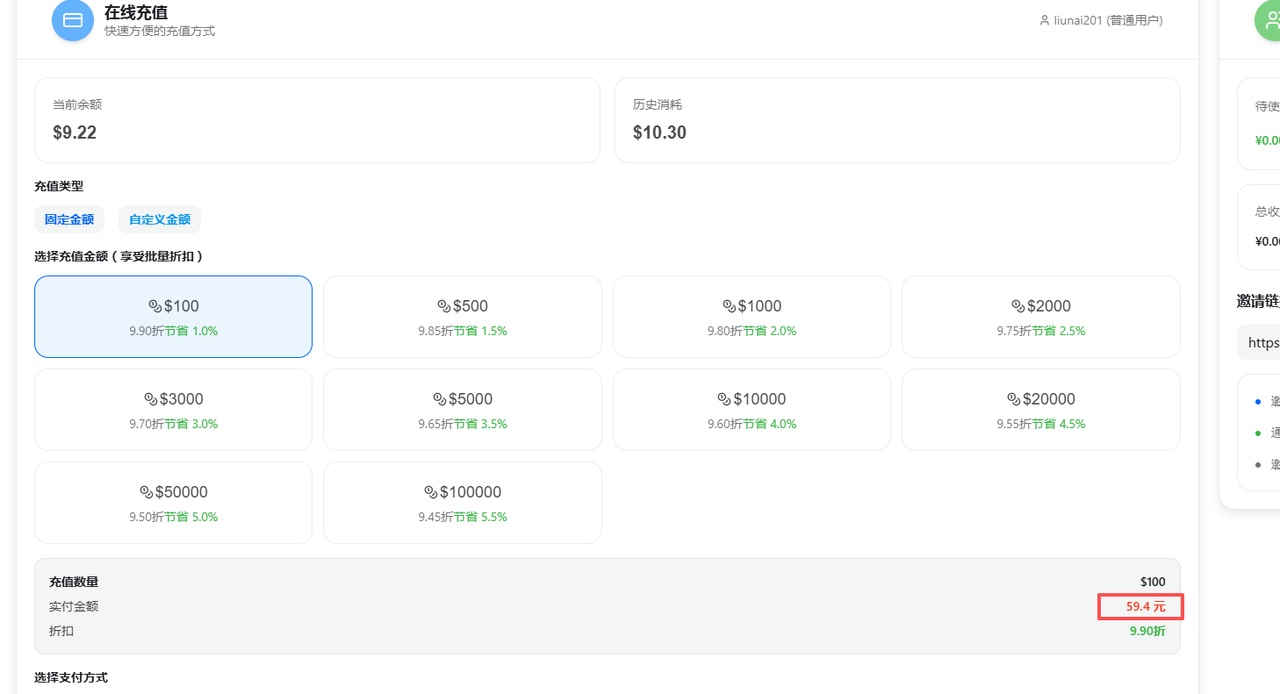The width and height of the screenshot is (1280, 694).
Task: Click the 历史消耗 usage card
Action: point(897,120)
